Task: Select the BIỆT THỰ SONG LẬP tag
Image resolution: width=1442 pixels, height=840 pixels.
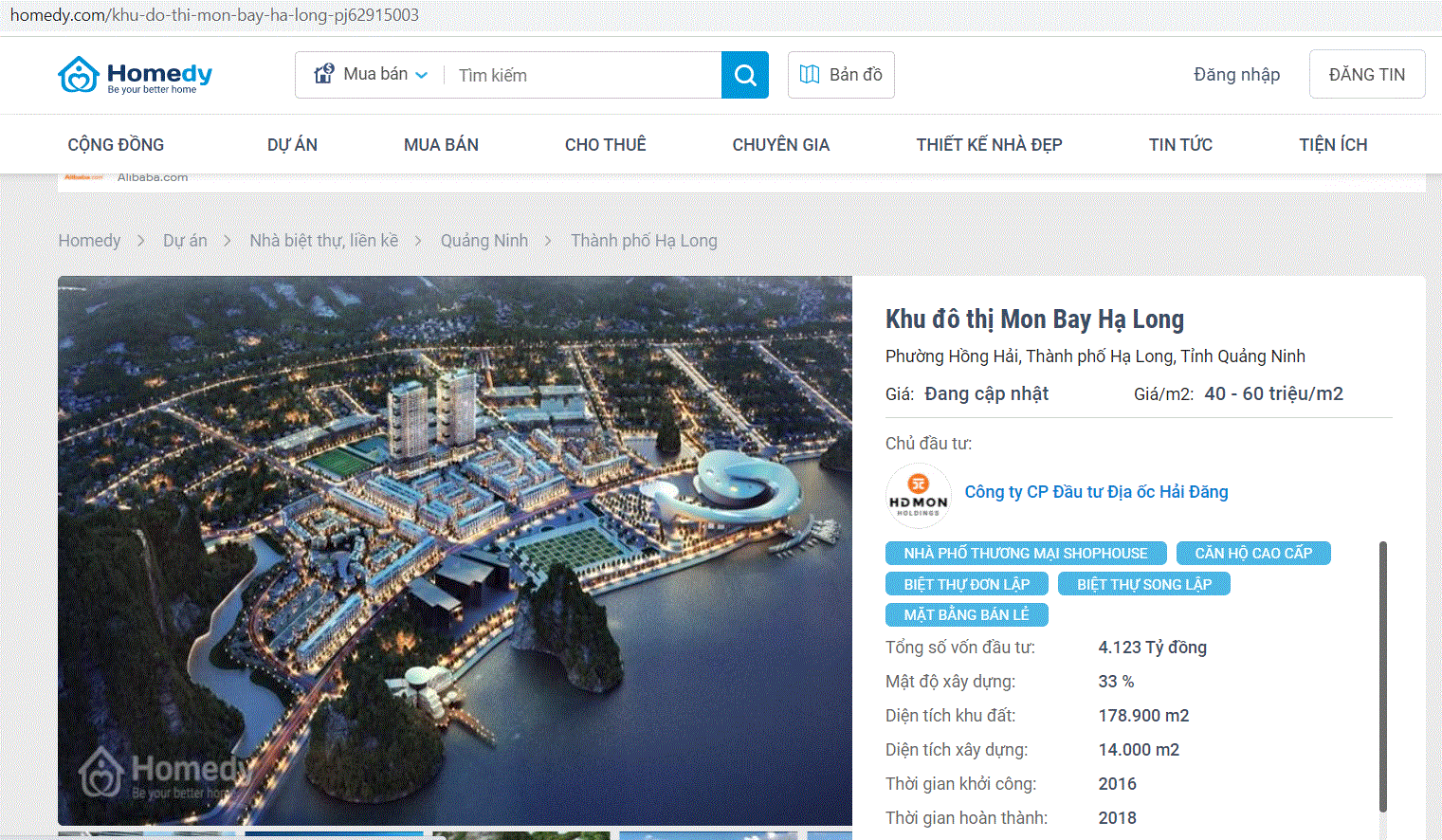Action: tap(1144, 584)
